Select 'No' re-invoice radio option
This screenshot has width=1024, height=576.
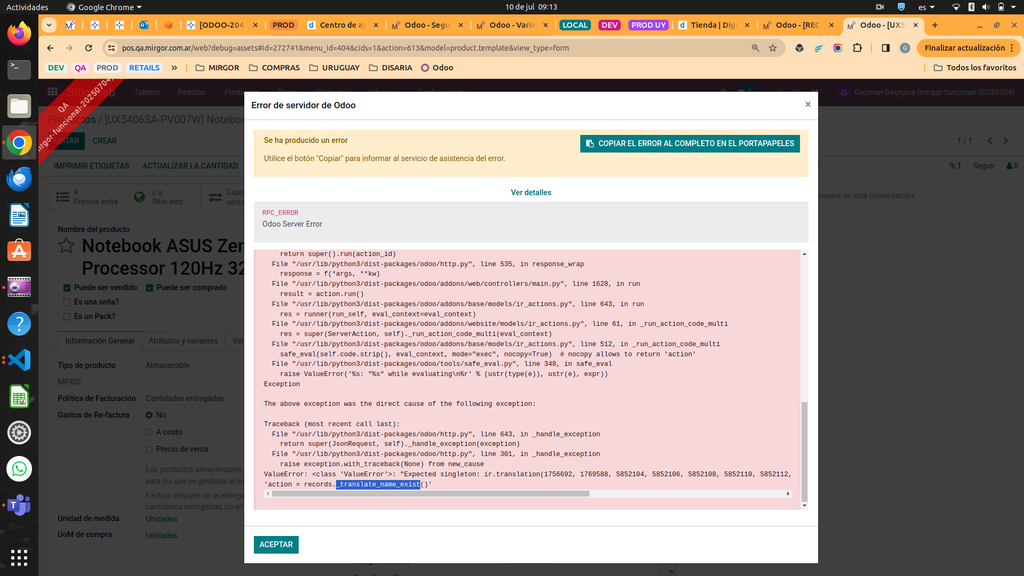point(149,415)
